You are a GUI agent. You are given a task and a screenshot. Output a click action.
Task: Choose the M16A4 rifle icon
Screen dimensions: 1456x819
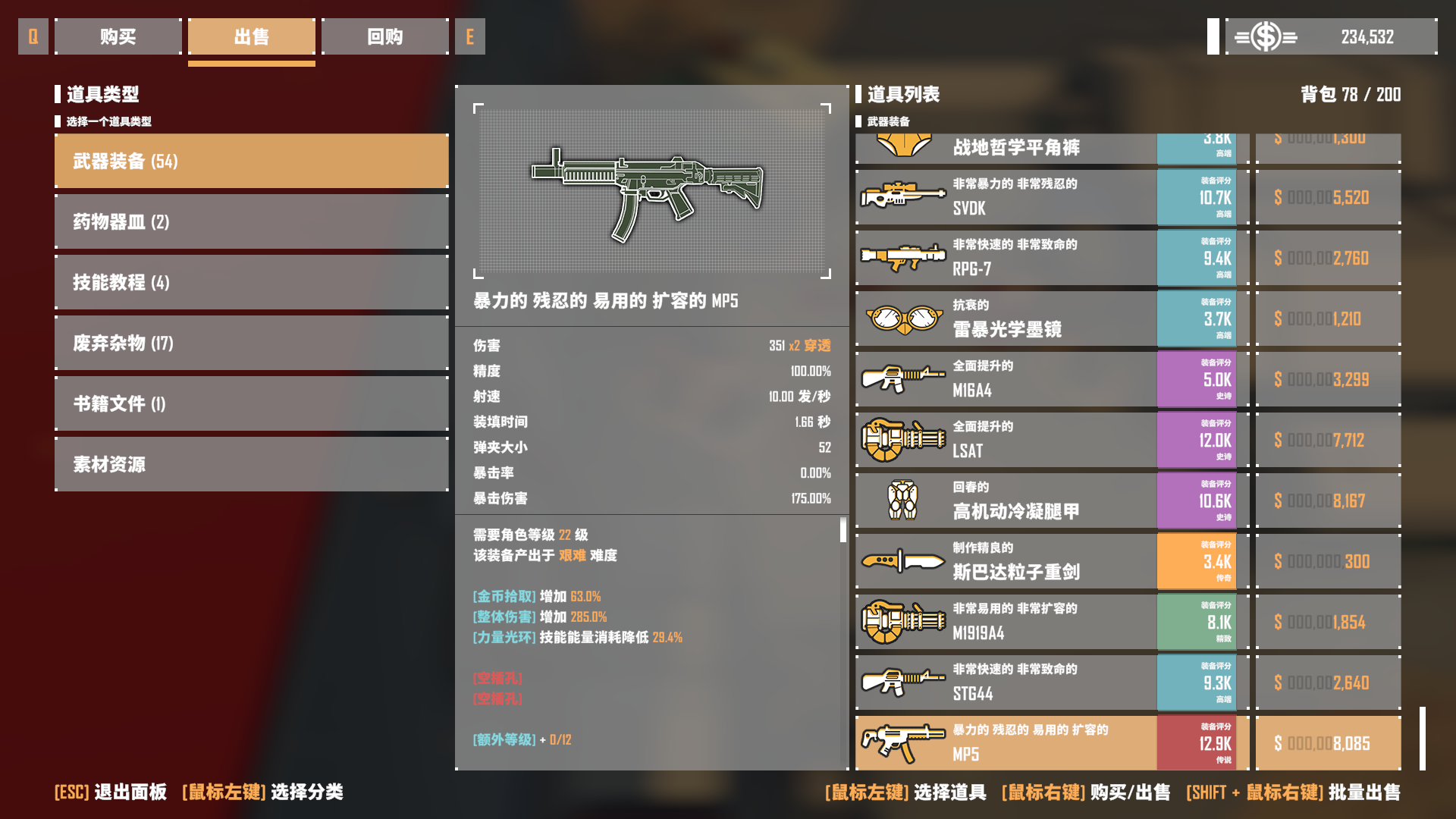pos(902,378)
